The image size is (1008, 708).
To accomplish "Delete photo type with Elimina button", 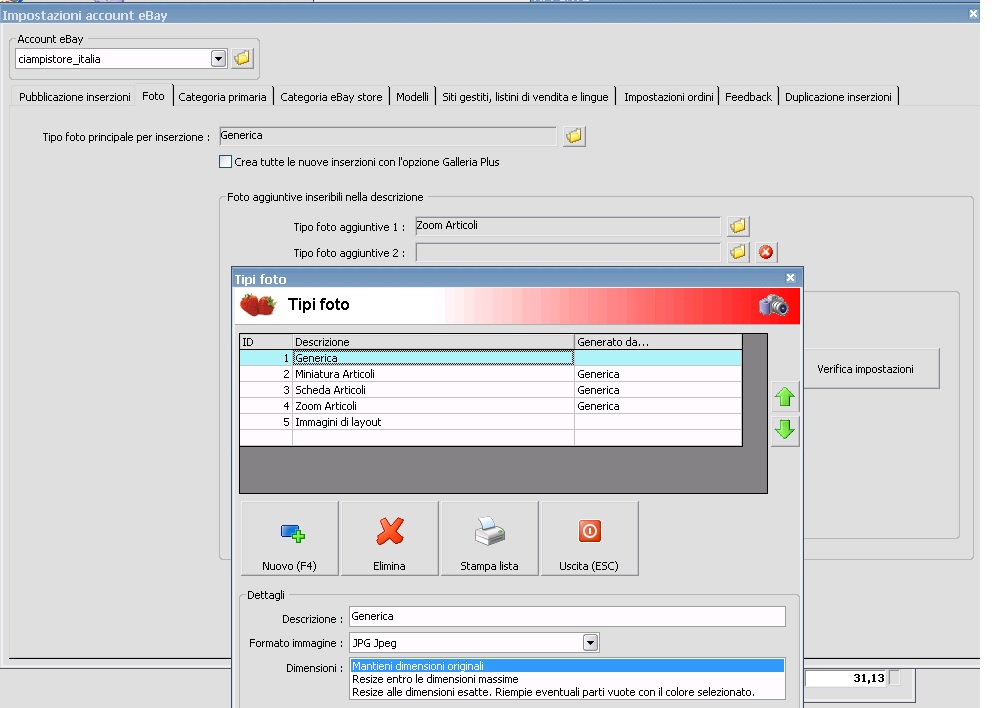I will (389, 539).
